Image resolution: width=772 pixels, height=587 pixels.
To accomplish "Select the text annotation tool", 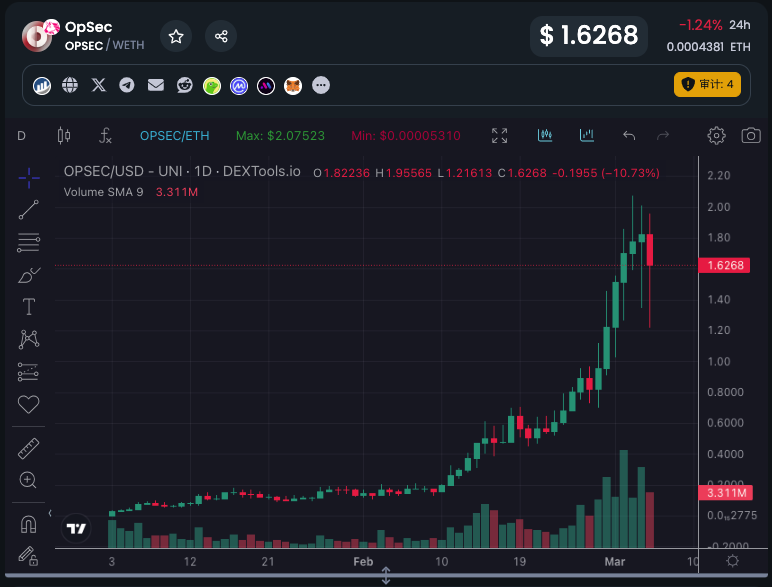I will (29, 307).
